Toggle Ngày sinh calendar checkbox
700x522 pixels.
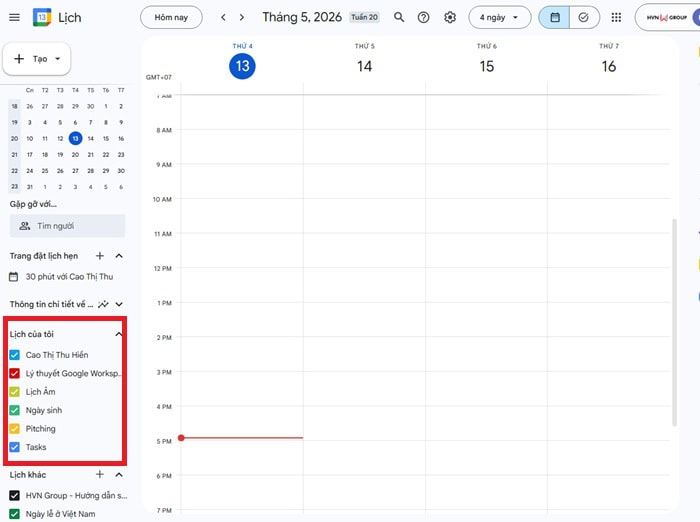[x=15, y=410]
